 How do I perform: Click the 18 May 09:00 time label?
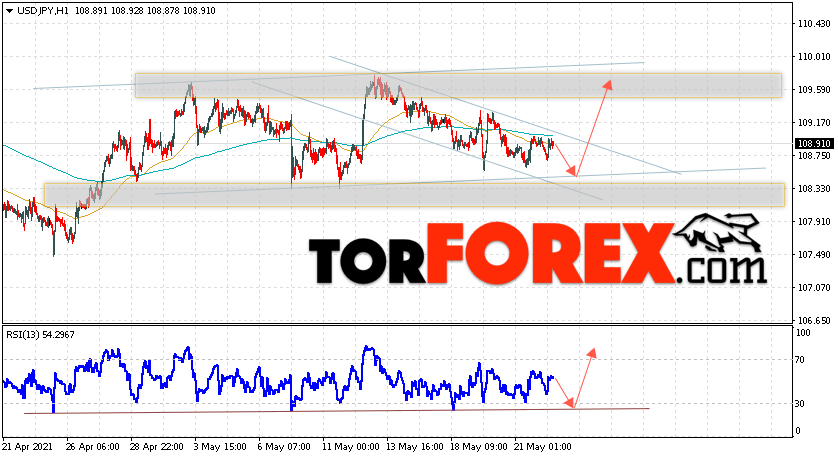pos(479,447)
